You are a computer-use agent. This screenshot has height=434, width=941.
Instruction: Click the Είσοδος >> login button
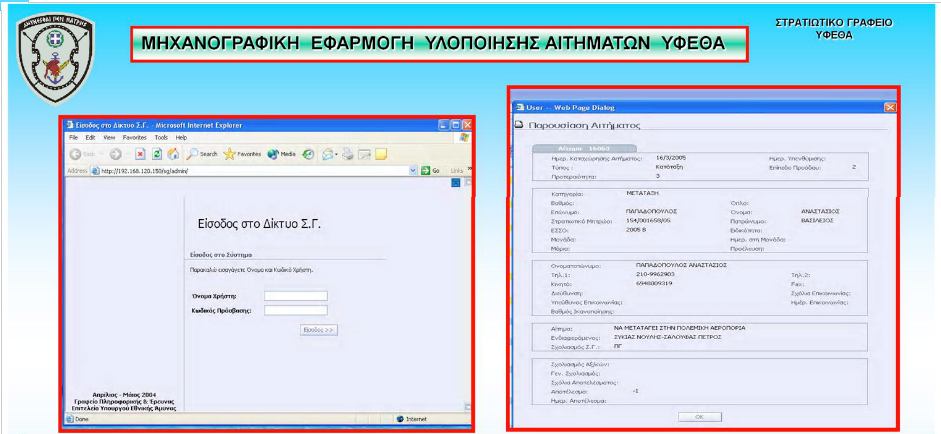point(318,329)
